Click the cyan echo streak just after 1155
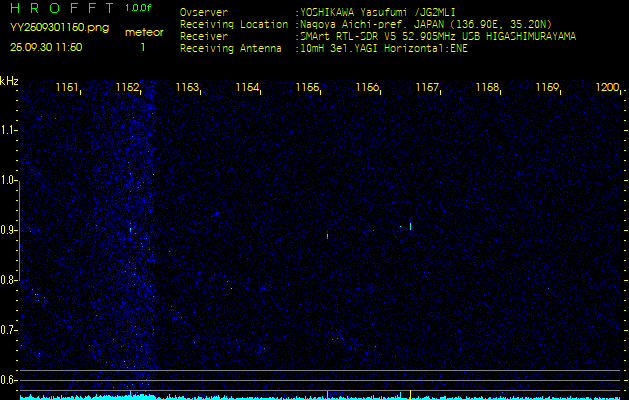629x400 pixels. click(x=327, y=235)
